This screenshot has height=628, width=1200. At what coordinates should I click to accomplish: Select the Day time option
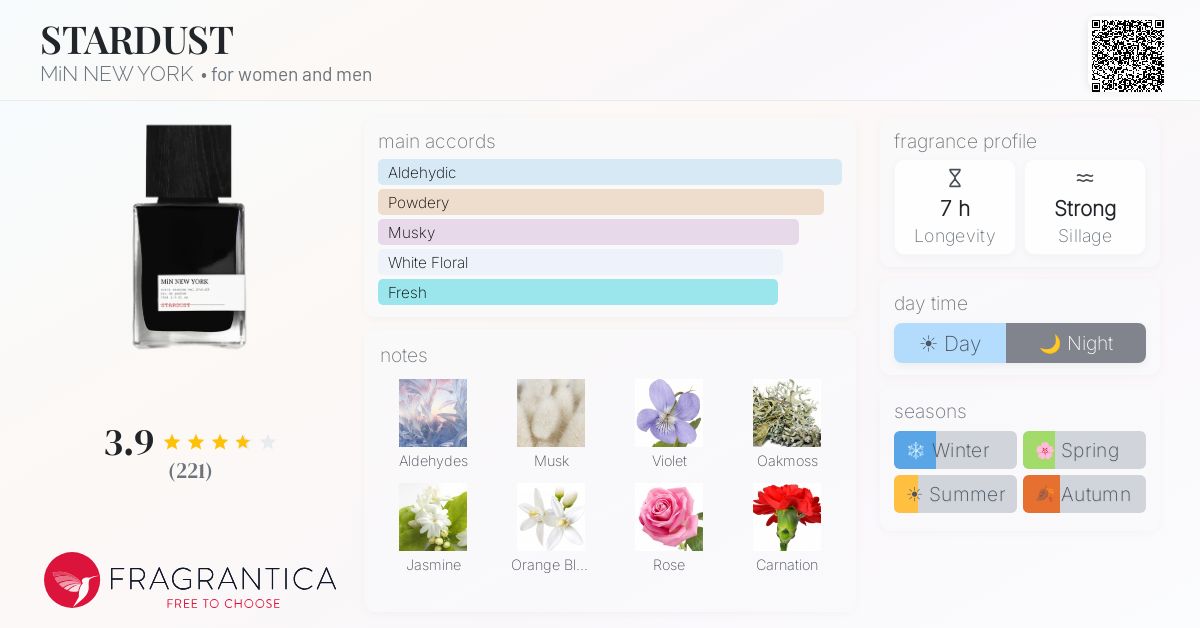[x=950, y=343]
